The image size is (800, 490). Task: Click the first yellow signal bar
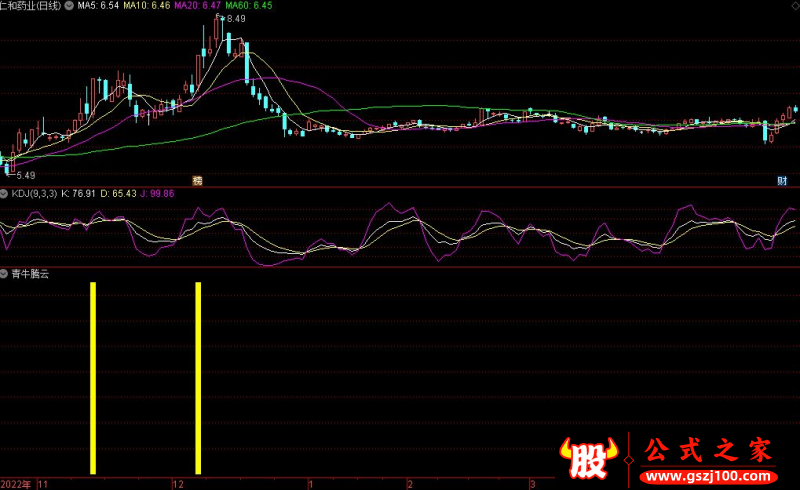93,378
